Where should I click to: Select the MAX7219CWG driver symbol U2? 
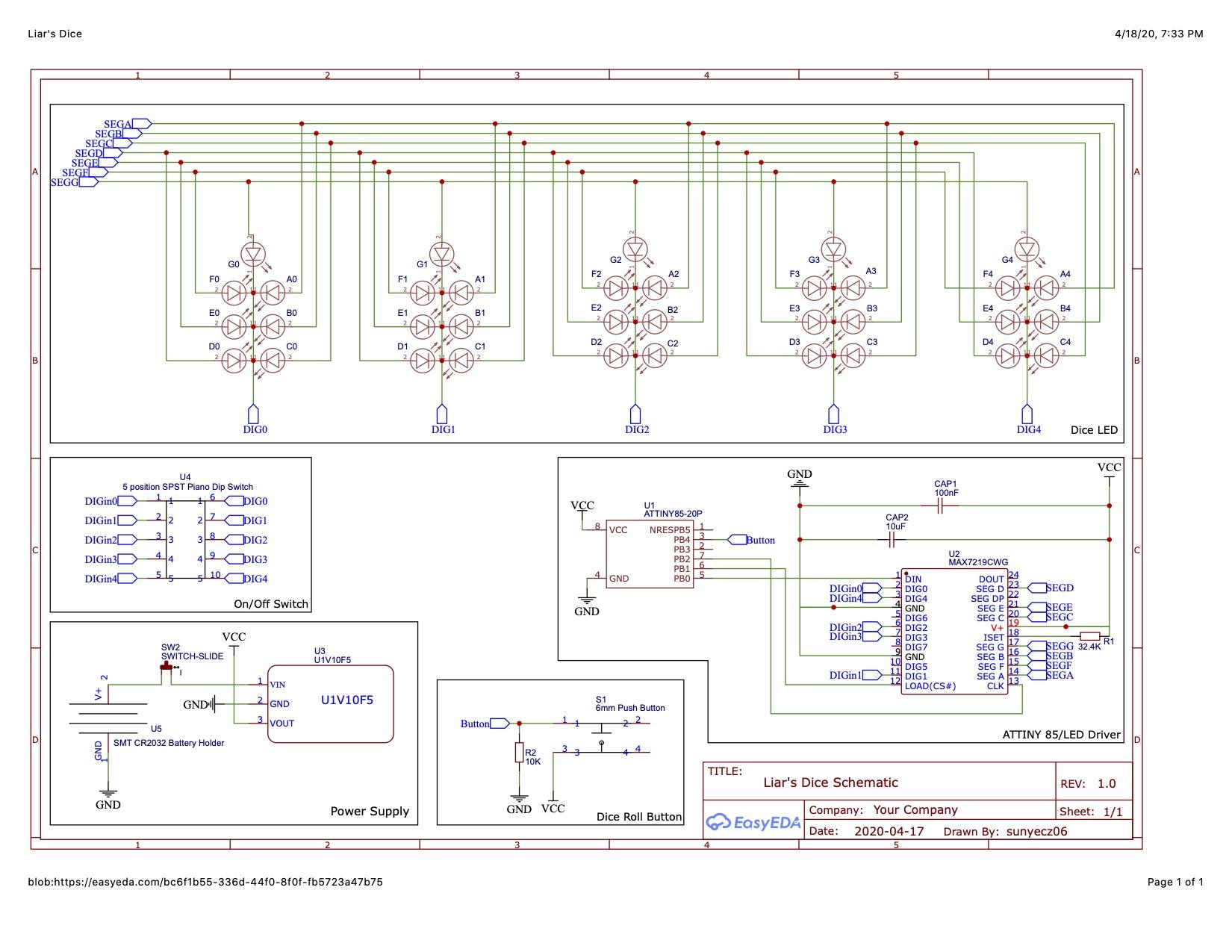click(x=956, y=631)
